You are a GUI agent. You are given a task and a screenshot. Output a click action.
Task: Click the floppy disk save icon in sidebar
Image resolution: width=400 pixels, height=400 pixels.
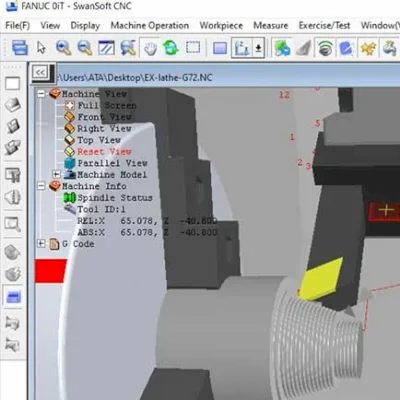pyautogui.click(x=13, y=126)
